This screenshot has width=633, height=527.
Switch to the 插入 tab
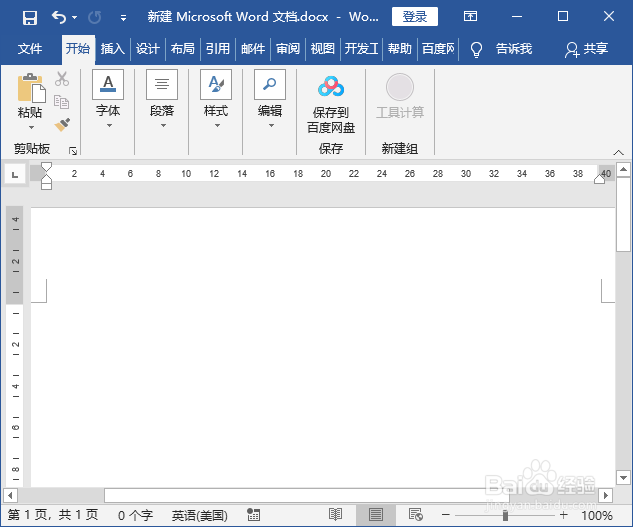point(113,49)
